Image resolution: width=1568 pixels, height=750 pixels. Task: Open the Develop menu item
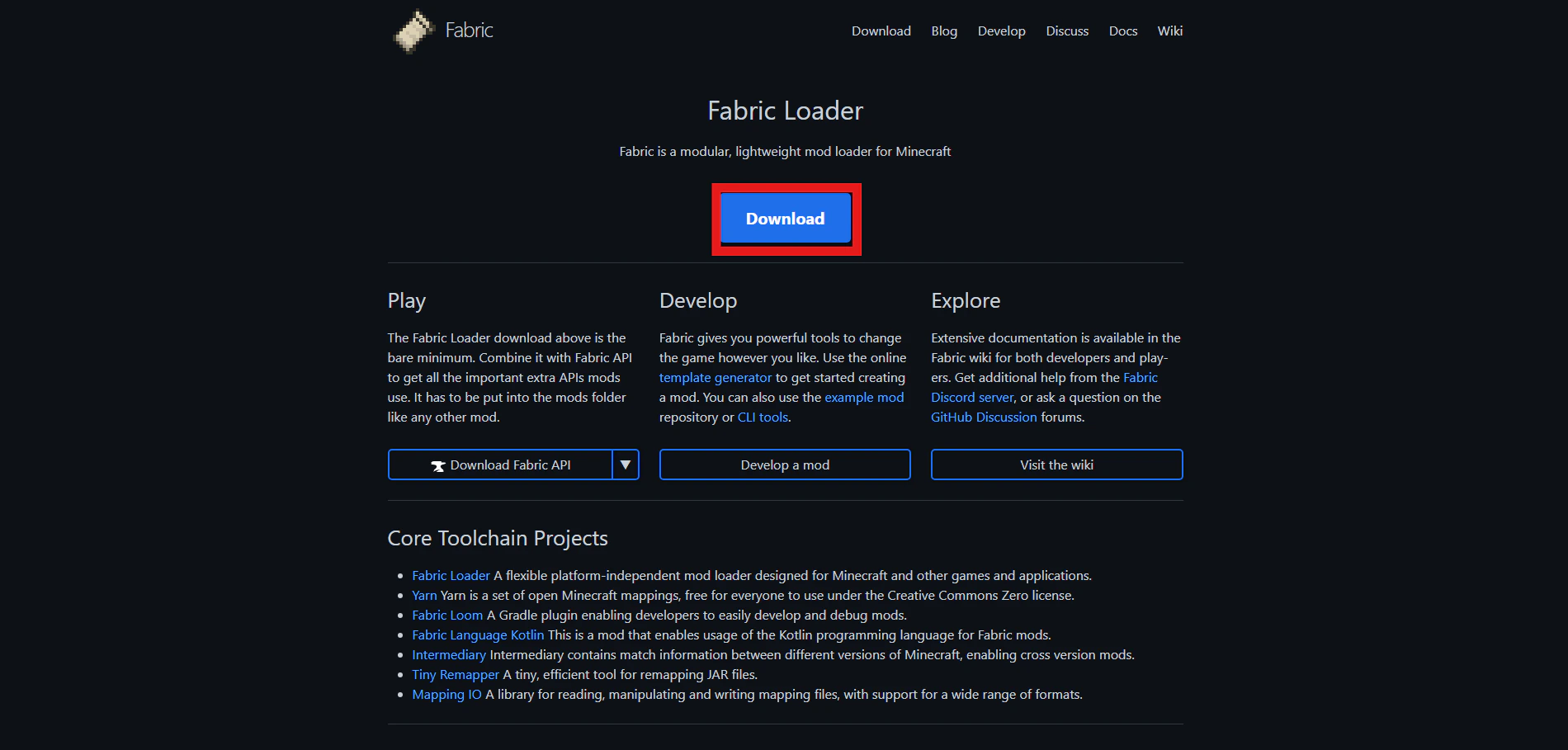pos(1001,31)
